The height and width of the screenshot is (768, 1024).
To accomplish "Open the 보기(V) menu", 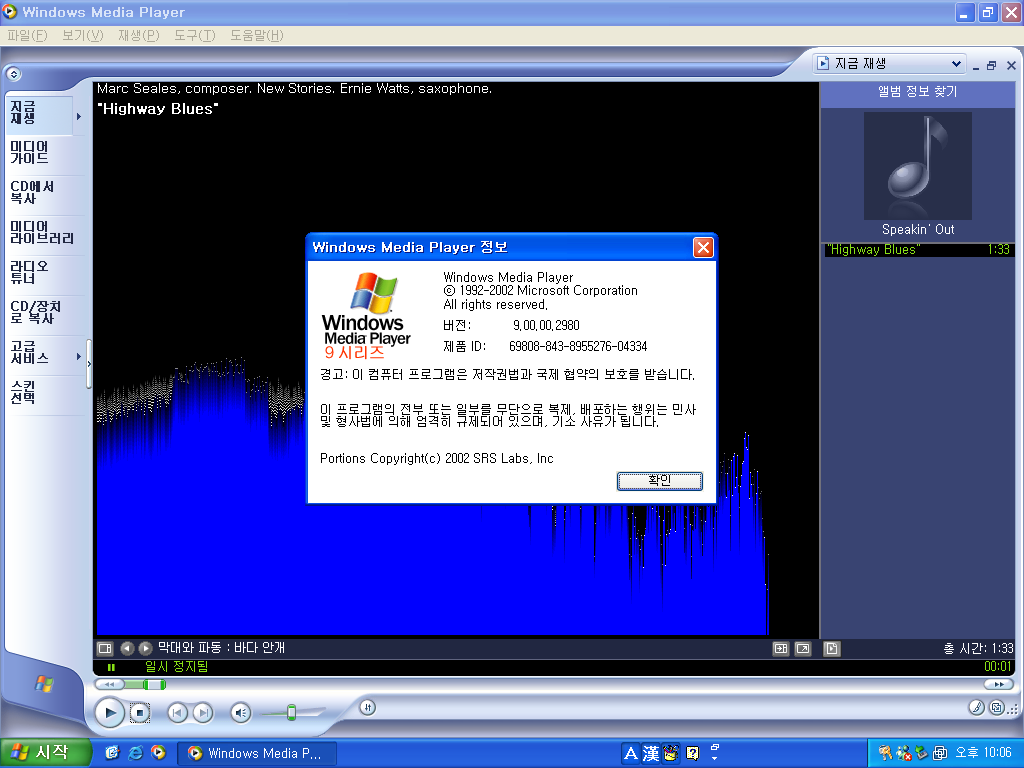I will 83,35.
